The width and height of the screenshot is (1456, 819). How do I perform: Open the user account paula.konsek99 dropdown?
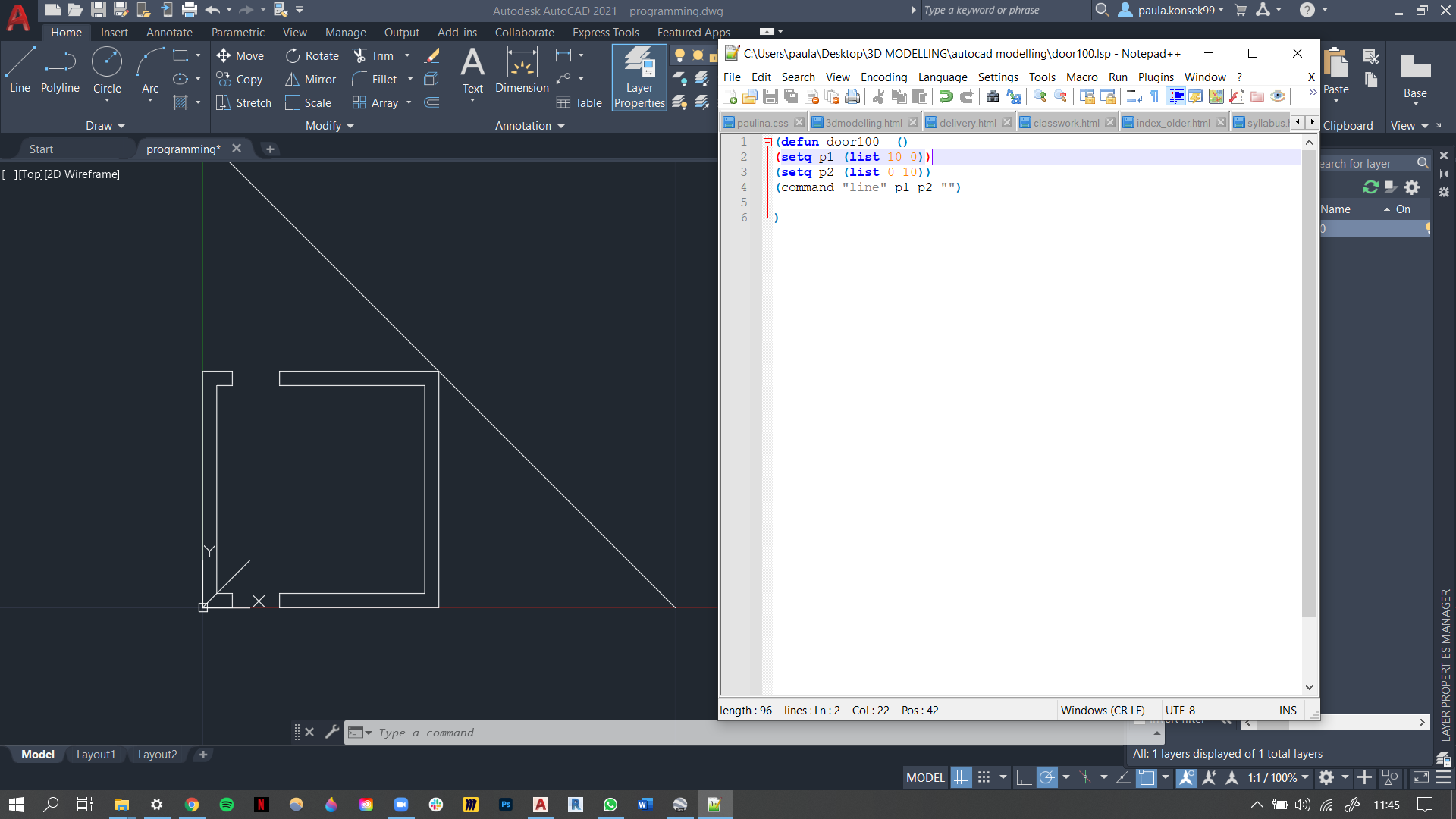click(x=1172, y=10)
